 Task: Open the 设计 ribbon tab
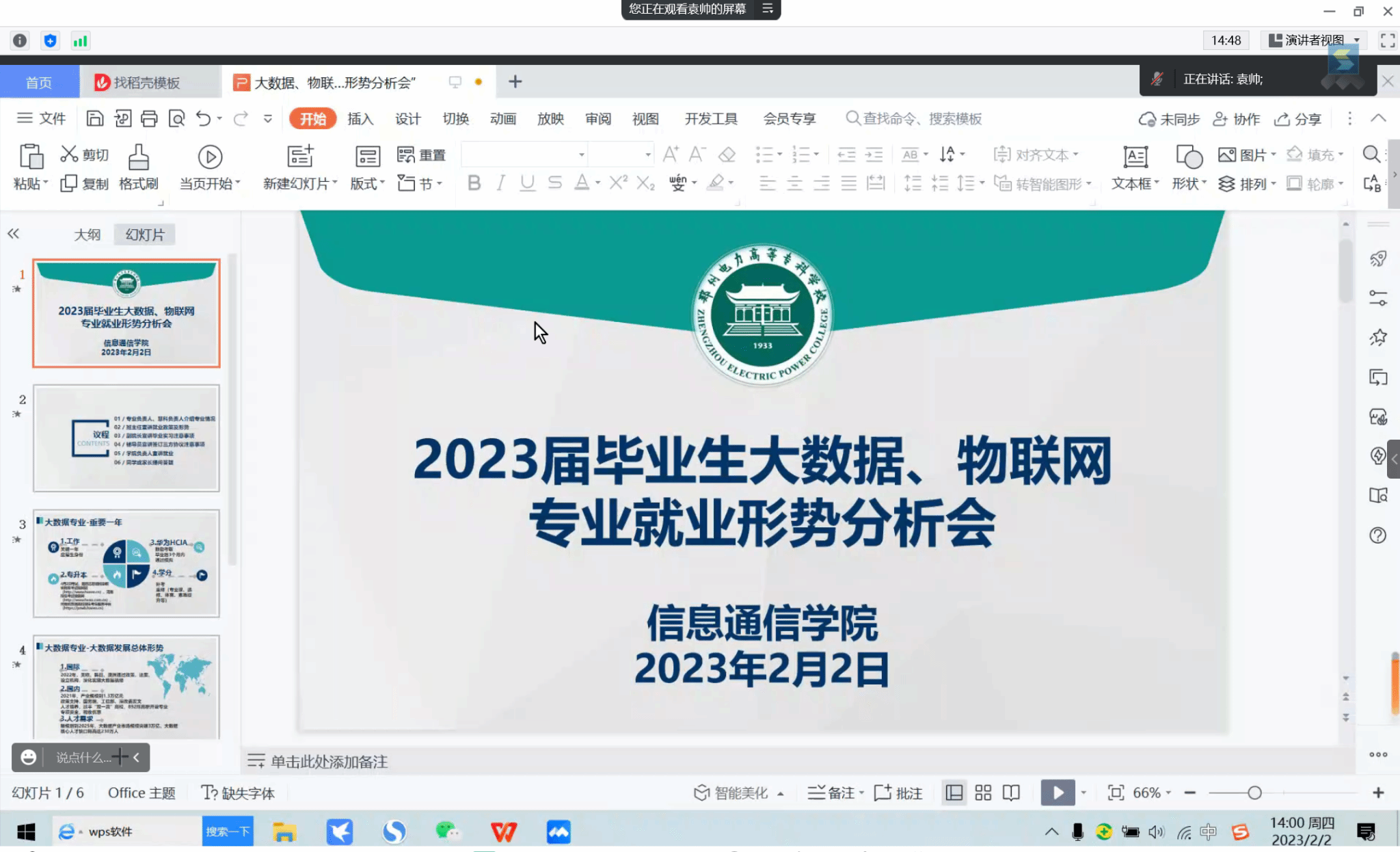408,119
